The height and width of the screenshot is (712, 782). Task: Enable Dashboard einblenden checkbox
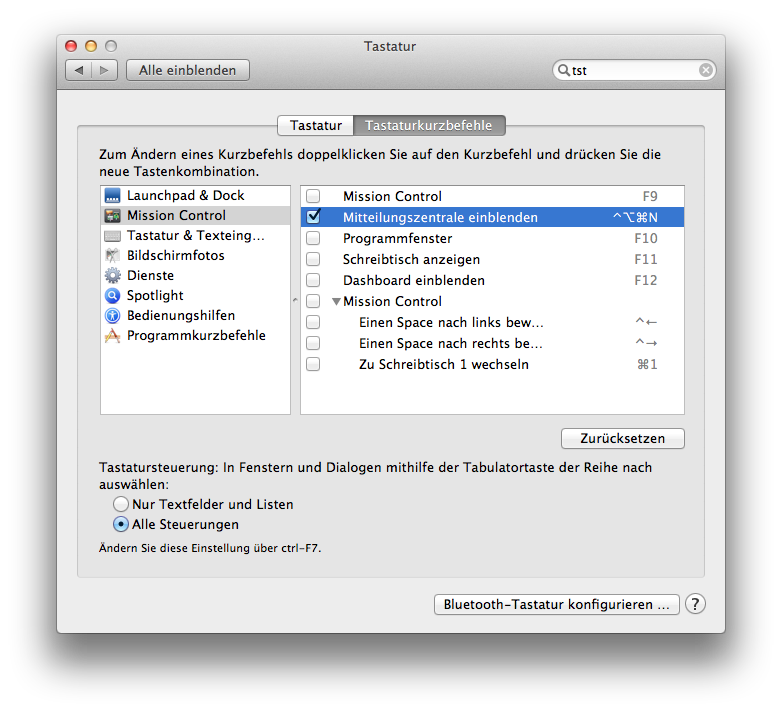pos(313,280)
